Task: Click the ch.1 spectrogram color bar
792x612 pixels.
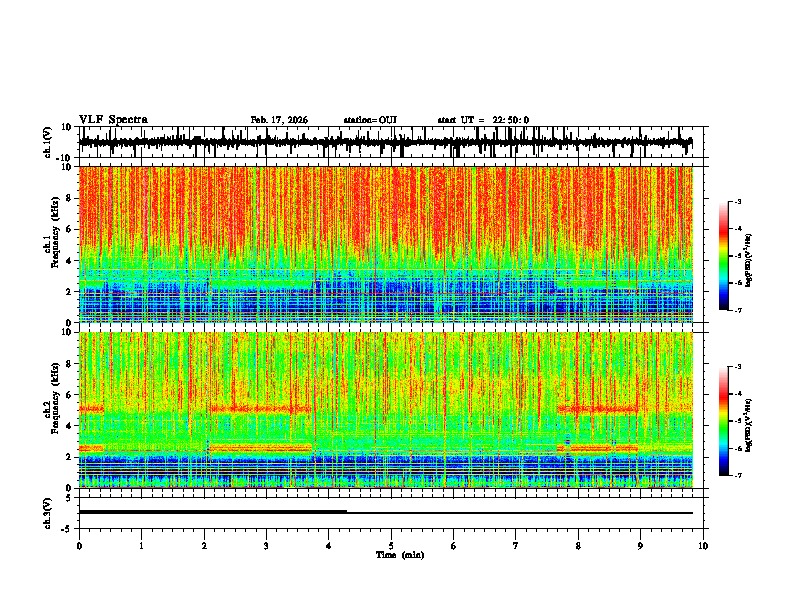Action: click(724, 255)
